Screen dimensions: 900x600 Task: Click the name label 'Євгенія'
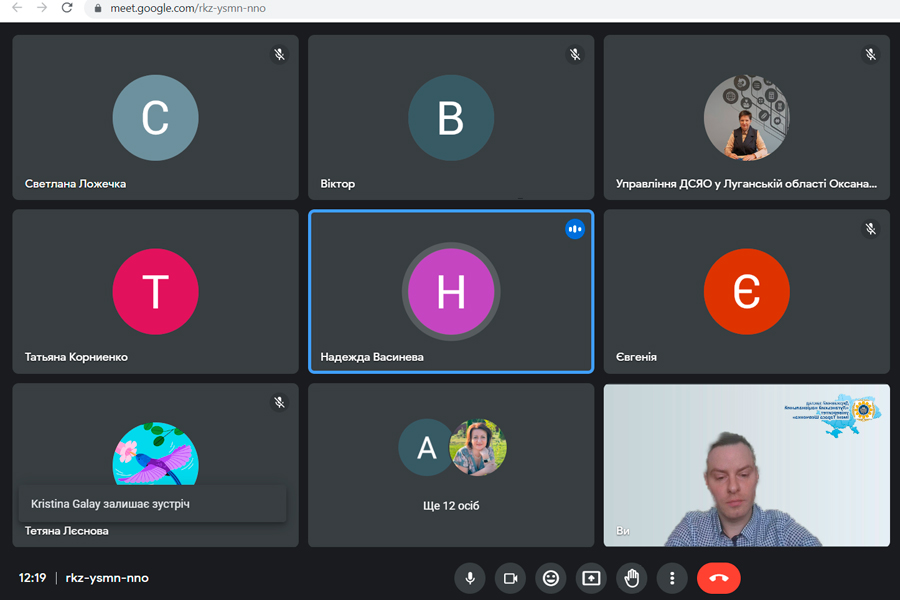pos(636,357)
